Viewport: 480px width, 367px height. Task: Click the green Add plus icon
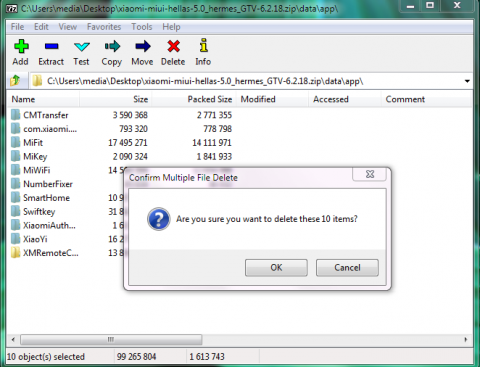(21, 46)
